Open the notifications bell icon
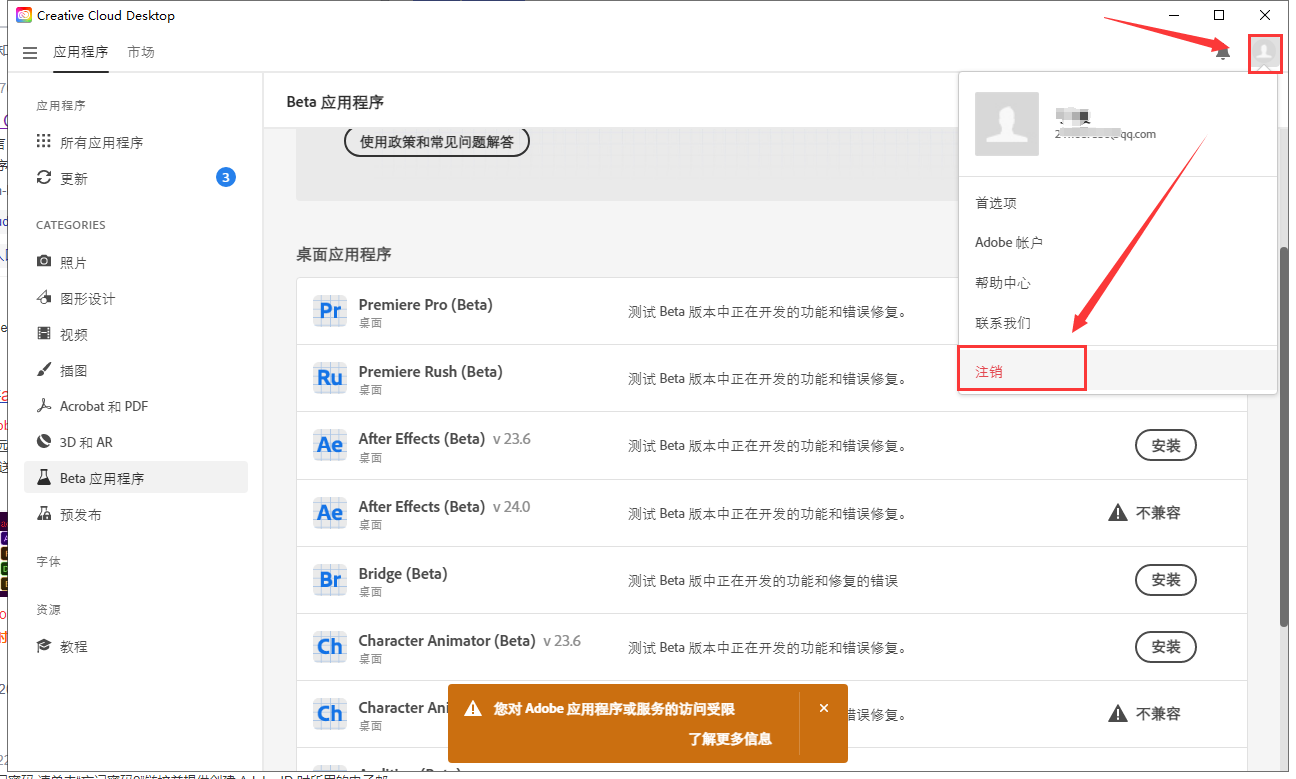 1222,53
